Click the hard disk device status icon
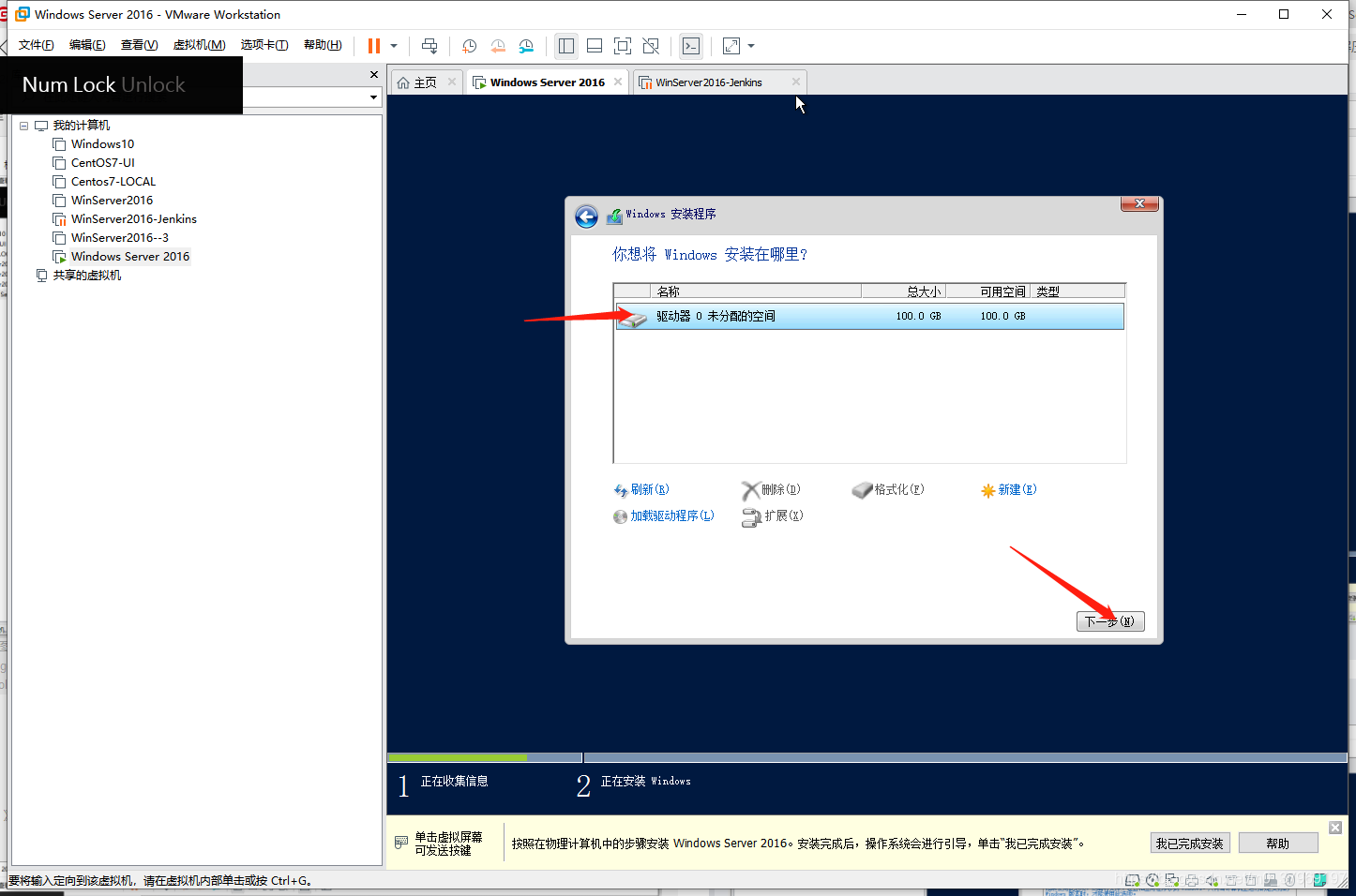 point(1133,880)
